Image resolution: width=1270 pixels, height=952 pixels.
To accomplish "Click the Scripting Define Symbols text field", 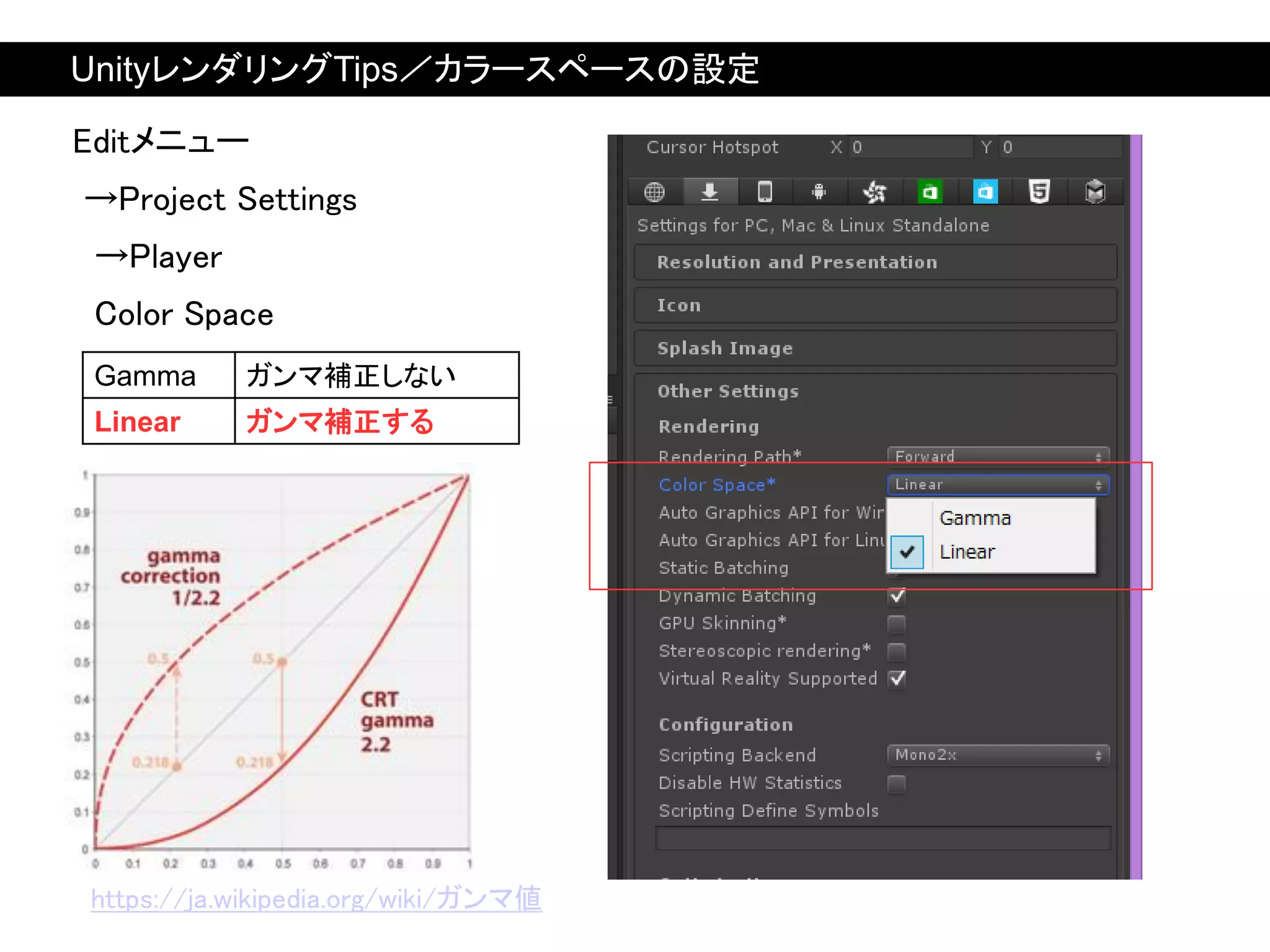I will pyautogui.click(x=883, y=839).
